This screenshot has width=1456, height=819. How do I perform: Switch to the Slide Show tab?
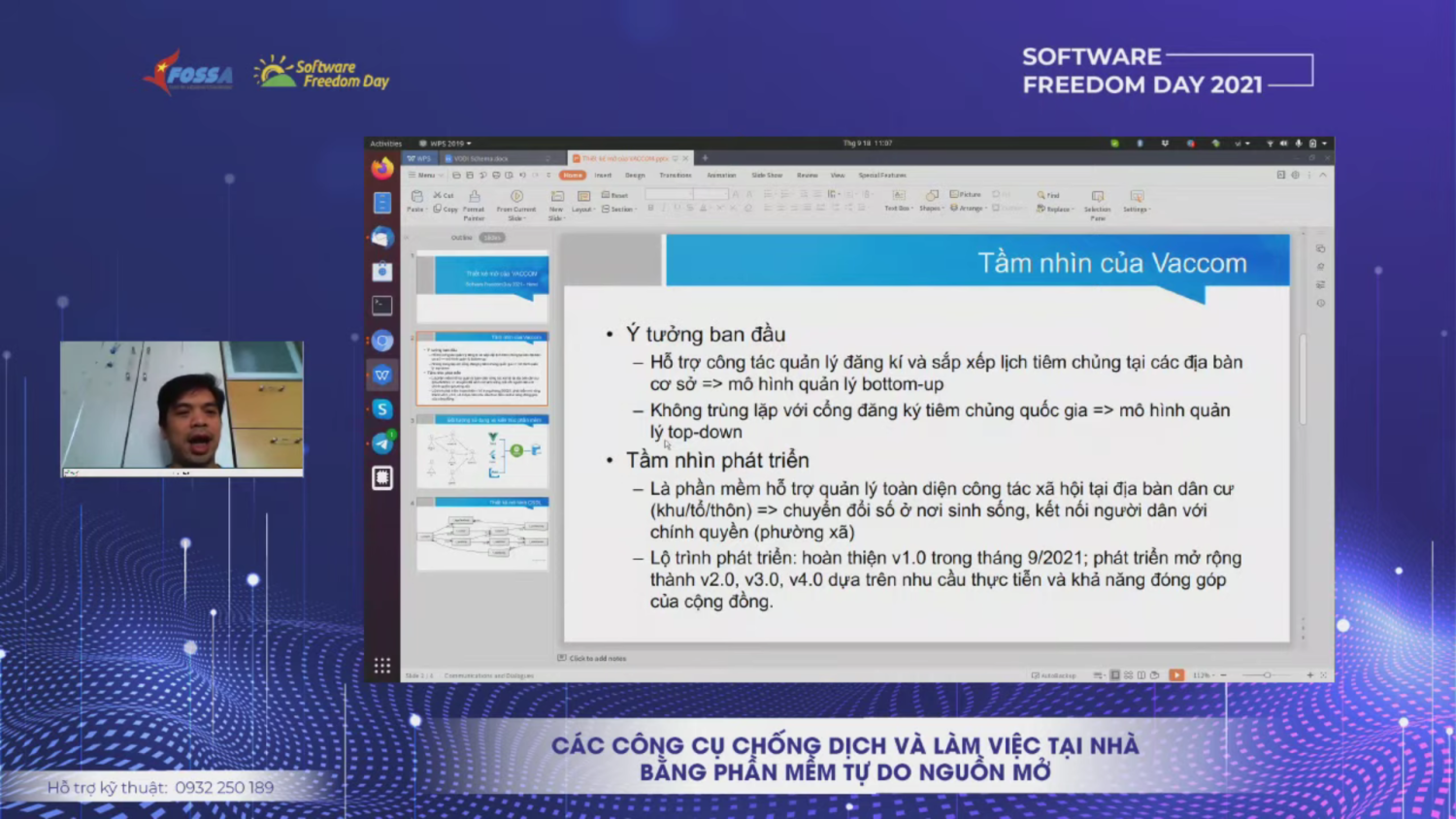coord(766,176)
